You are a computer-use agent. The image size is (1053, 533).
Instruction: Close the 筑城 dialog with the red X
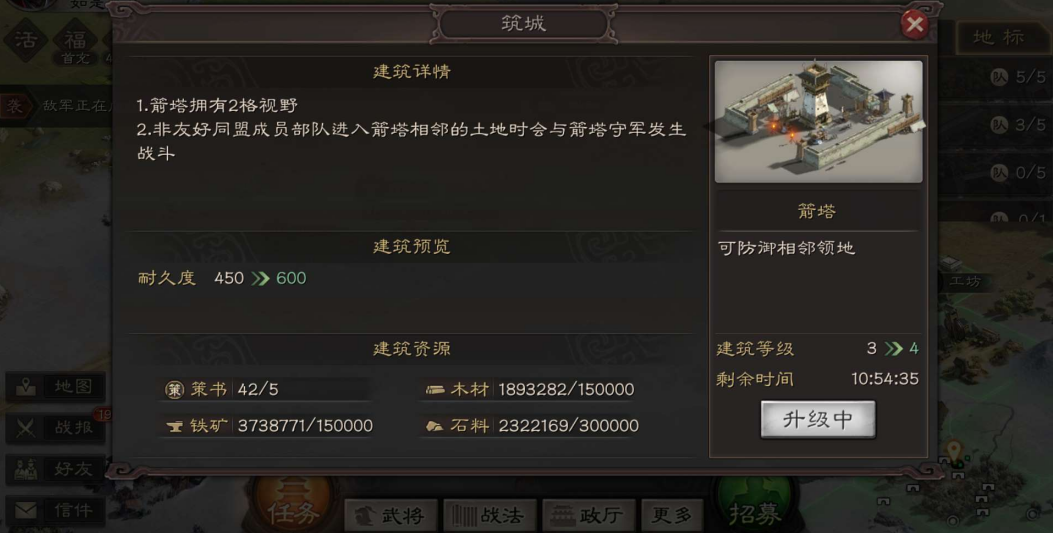[x=914, y=25]
